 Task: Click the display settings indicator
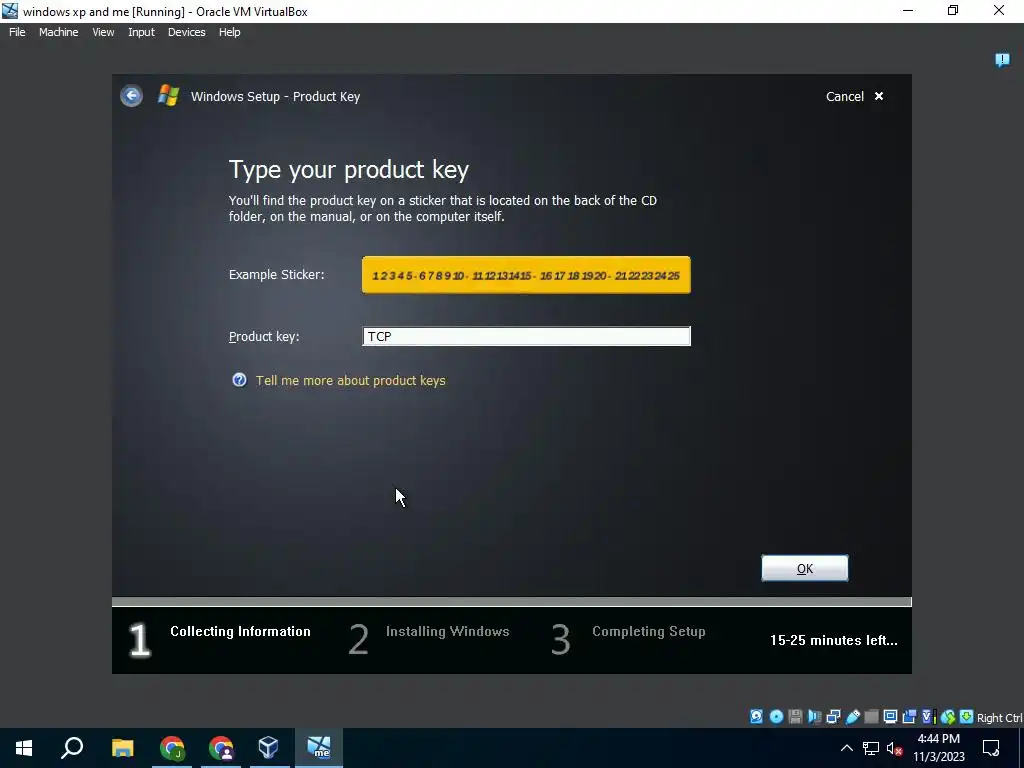(x=890, y=716)
